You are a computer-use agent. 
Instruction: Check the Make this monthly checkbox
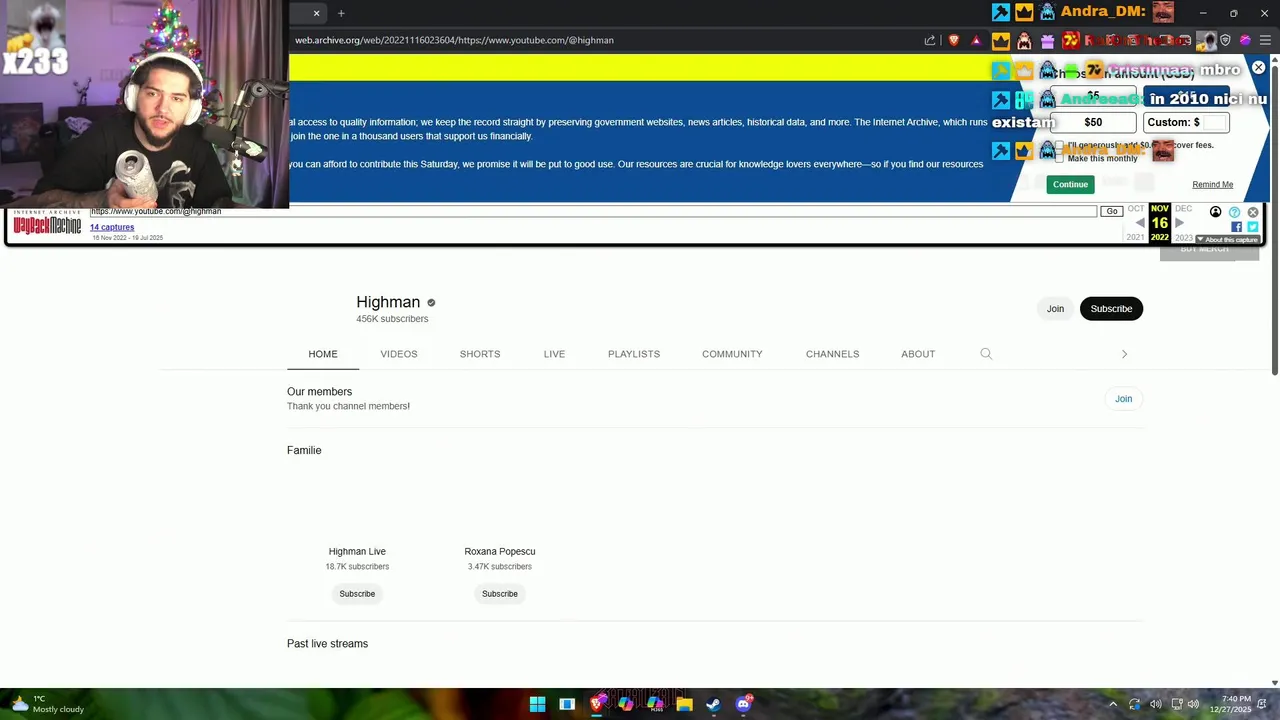[x=1060, y=158]
